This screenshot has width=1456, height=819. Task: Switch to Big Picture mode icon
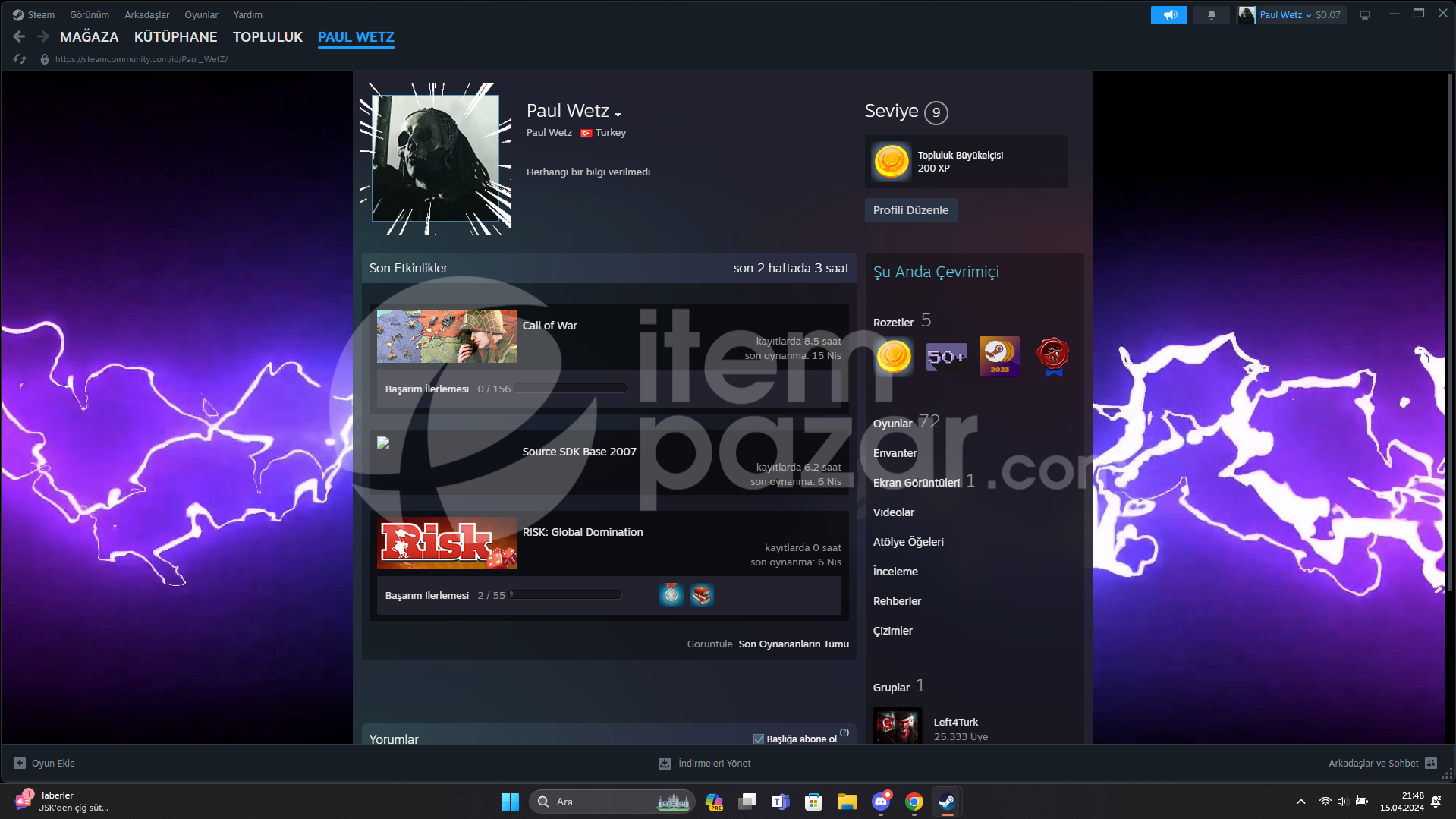(1365, 14)
